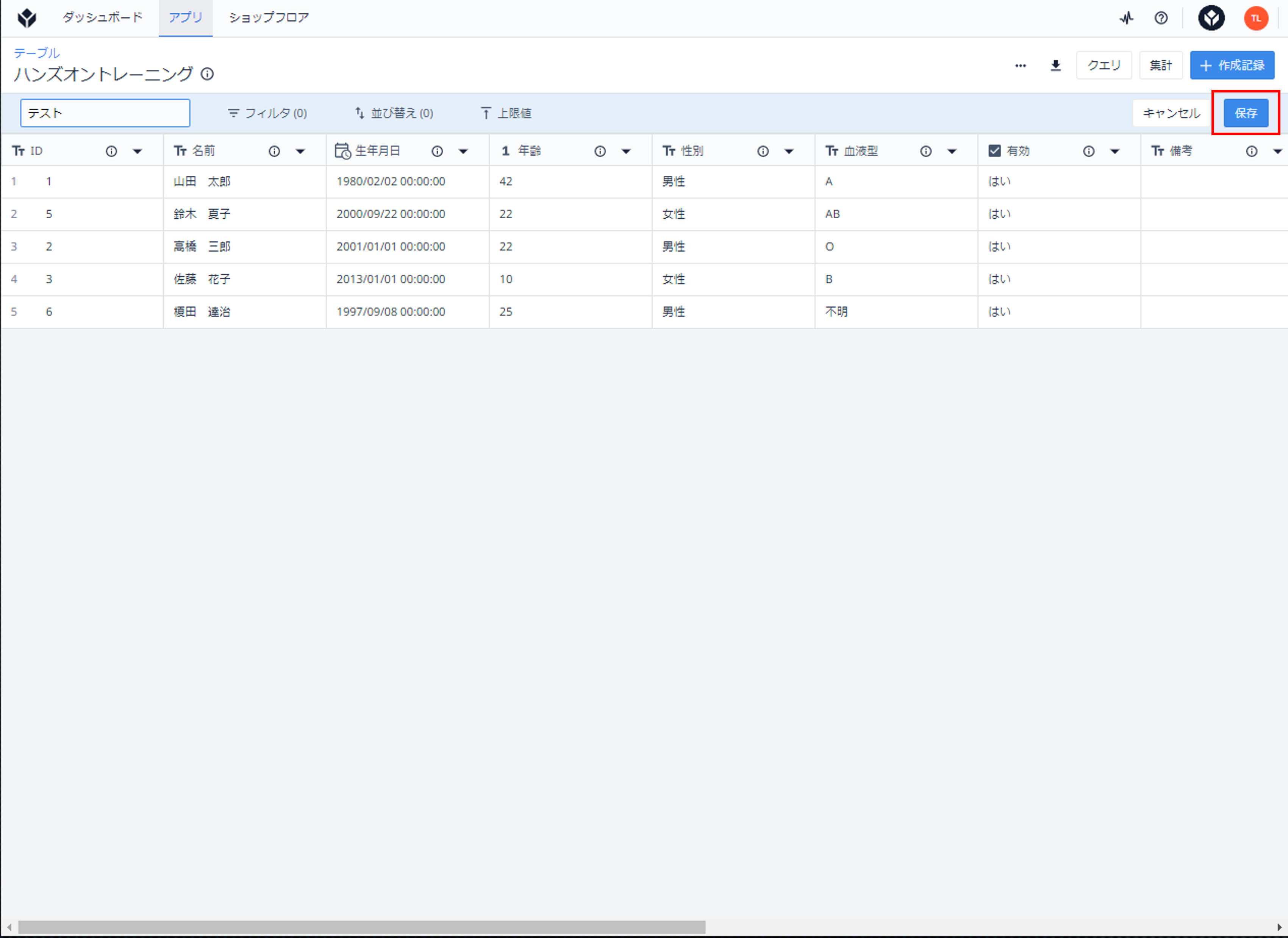Image resolution: width=1288 pixels, height=938 pixels.
Task: Click the Tulip logo home icon
Action: (27, 18)
